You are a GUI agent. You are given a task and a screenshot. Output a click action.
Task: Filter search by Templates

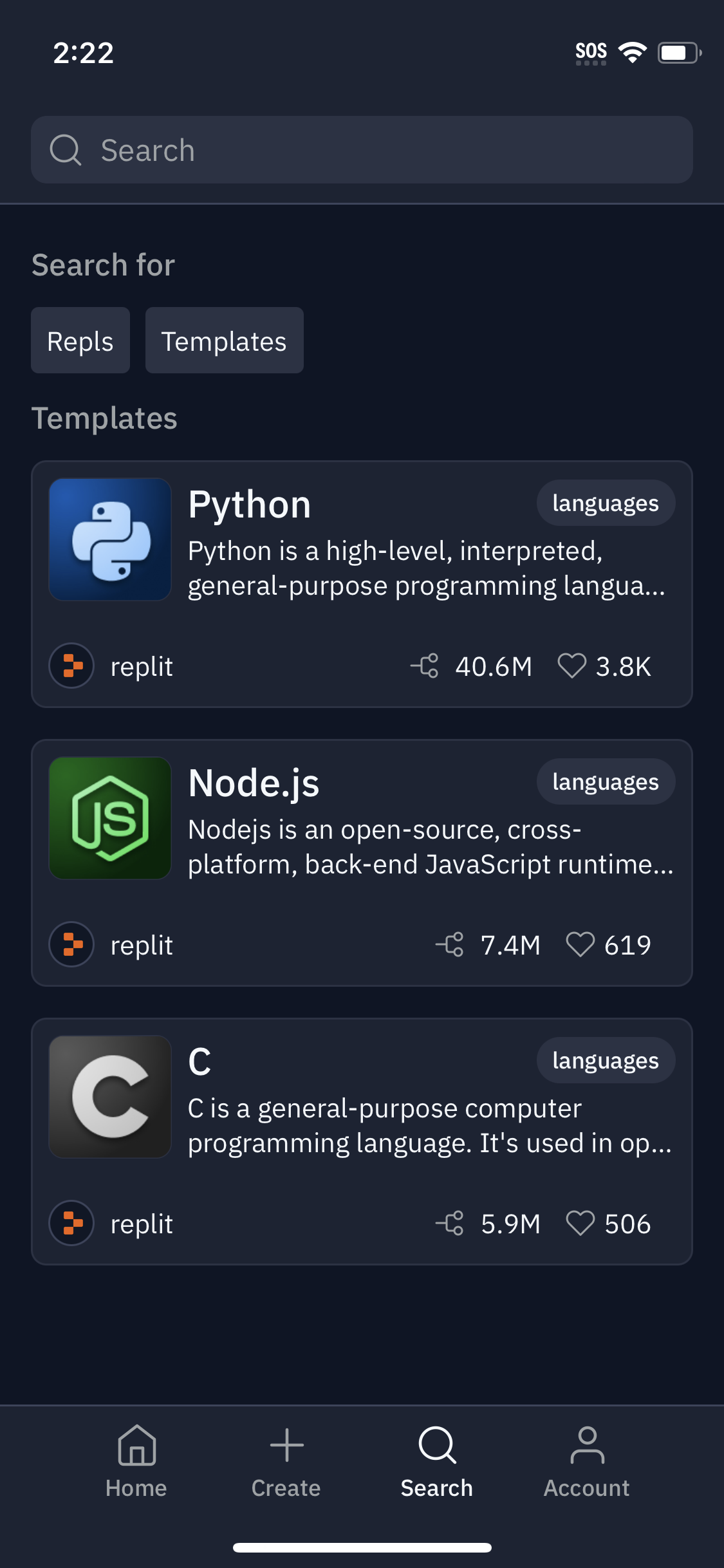224,341
